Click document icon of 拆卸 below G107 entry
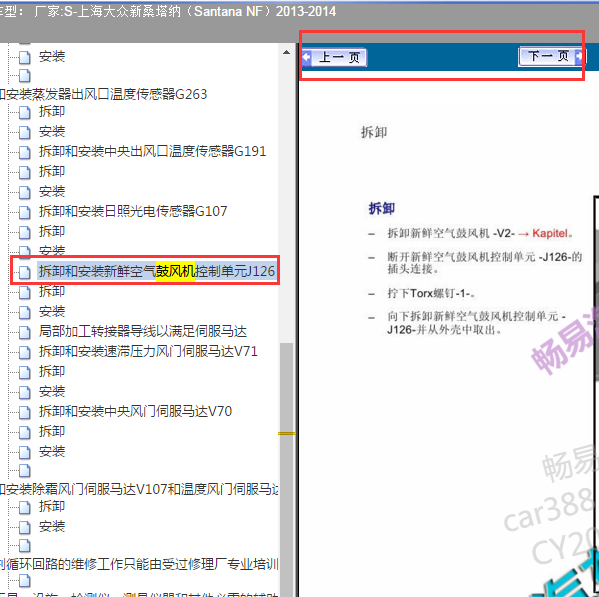The width and height of the screenshot is (599, 597). click(x=25, y=232)
